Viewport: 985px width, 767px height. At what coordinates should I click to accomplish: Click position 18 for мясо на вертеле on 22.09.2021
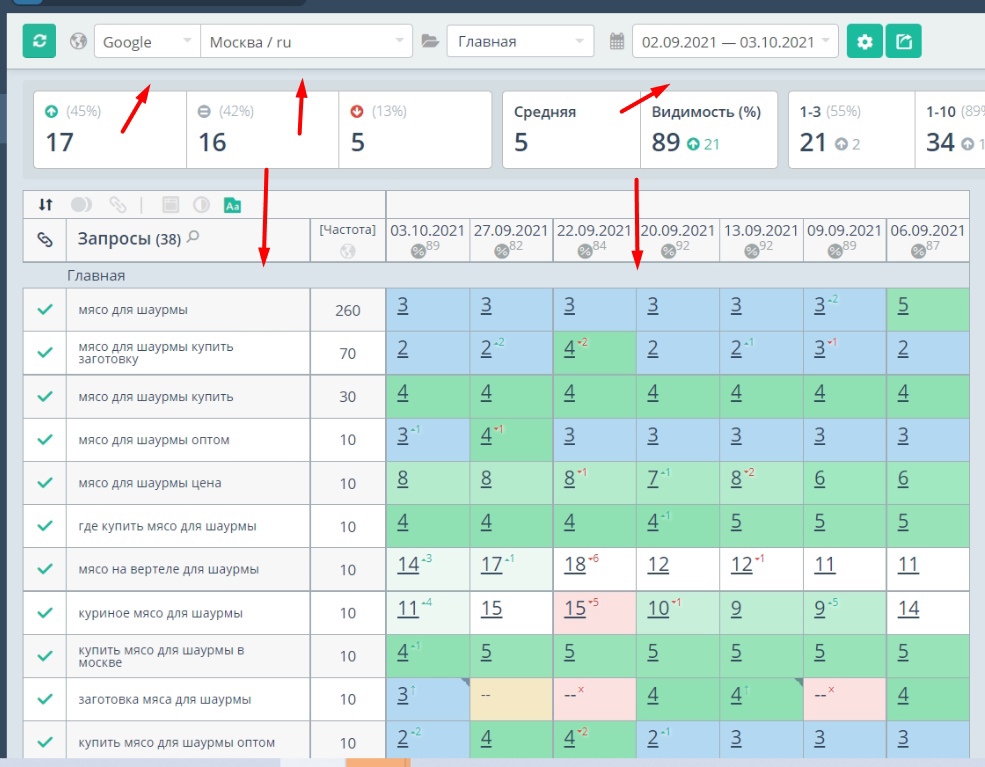[x=575, y=565]
